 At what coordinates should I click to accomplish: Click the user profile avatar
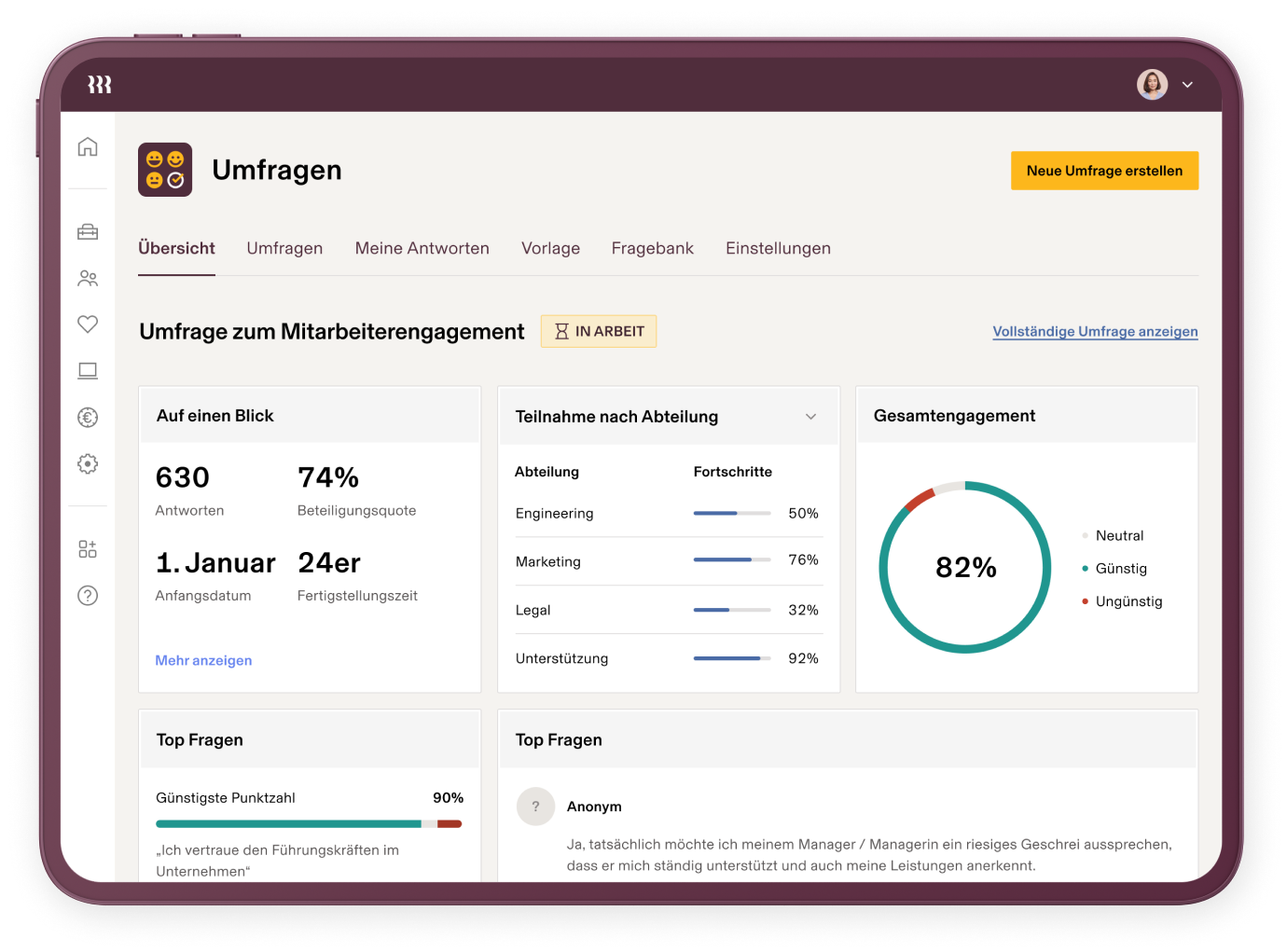(1152, 85)
